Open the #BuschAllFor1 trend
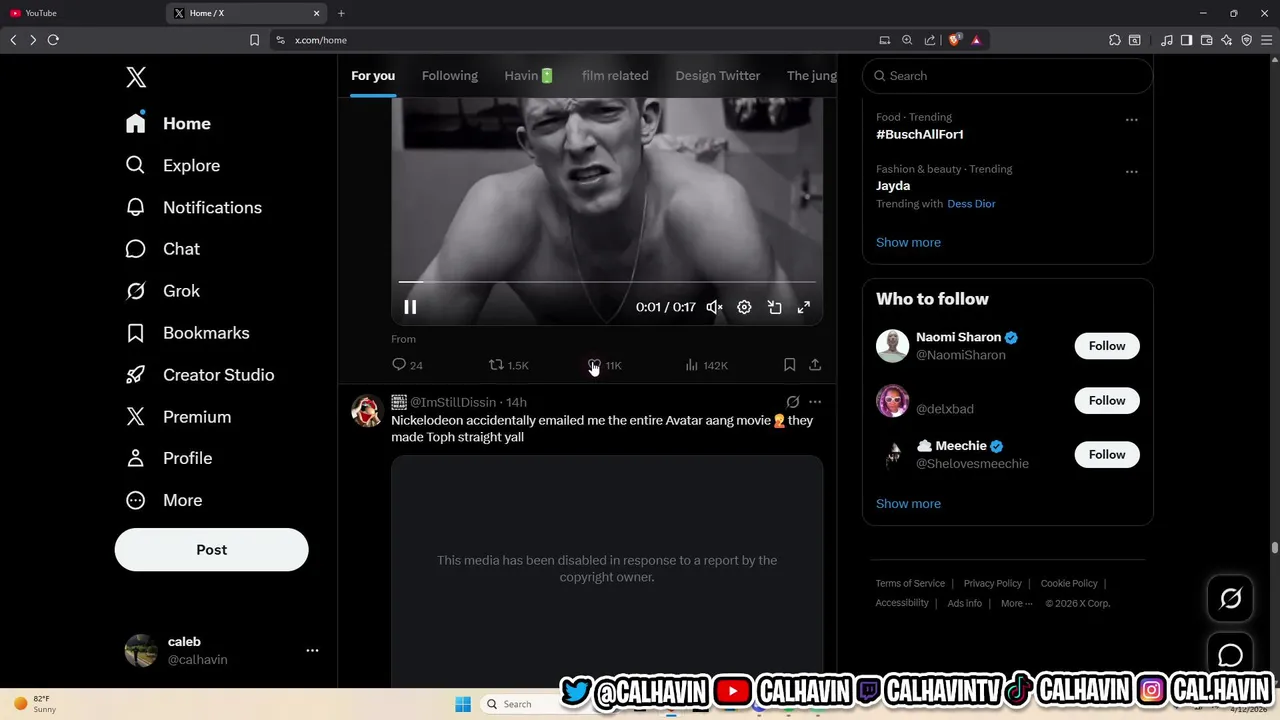The height and width of the screenshot is (720, 1280). tap(920, 134)
